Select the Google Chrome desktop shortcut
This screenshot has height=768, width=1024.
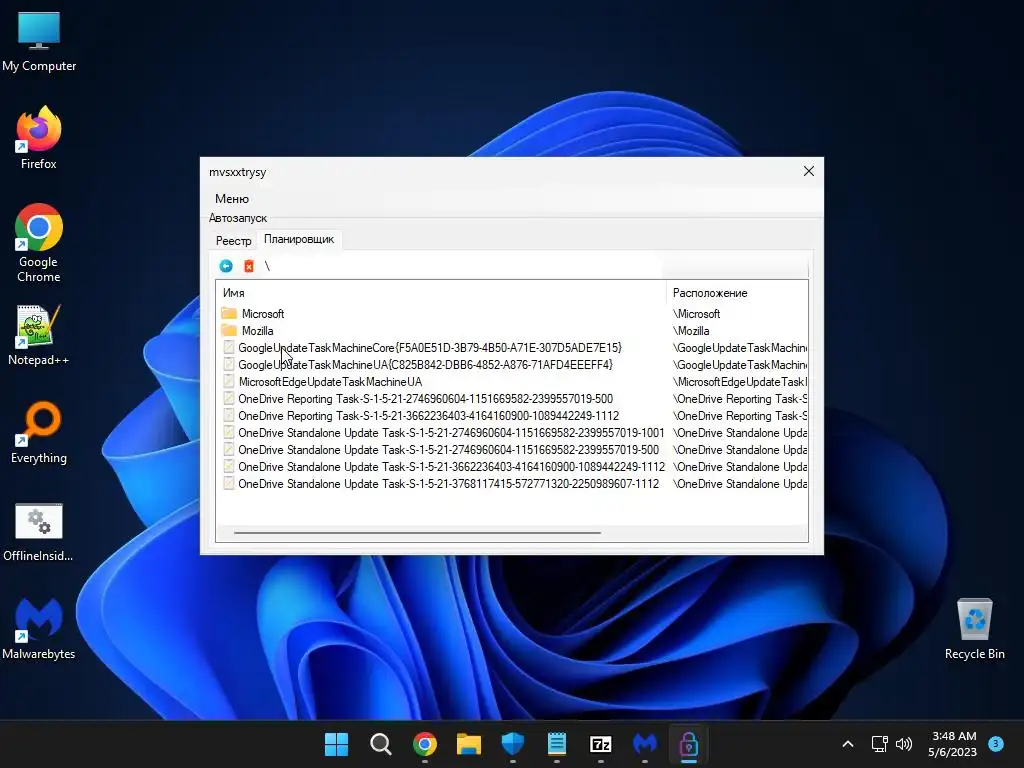pos(39,243)
